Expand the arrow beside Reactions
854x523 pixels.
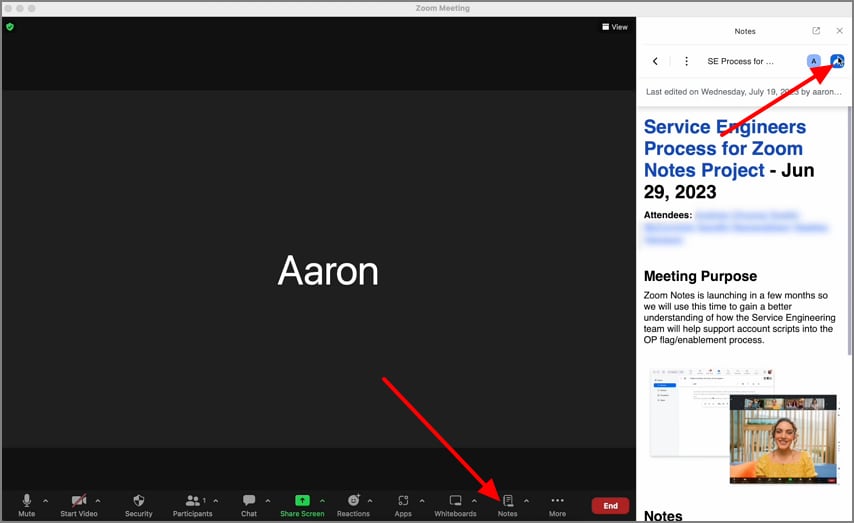tap(370, 501)
